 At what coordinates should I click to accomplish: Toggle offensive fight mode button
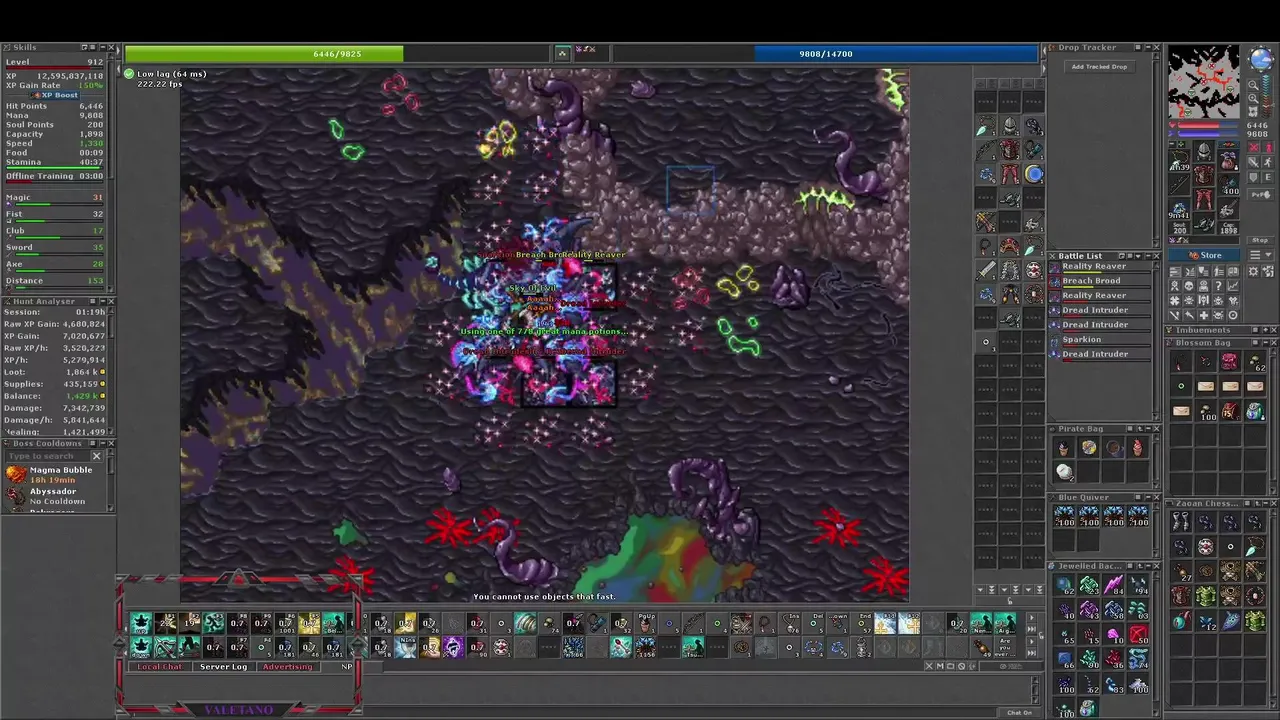pos(1253,148)
